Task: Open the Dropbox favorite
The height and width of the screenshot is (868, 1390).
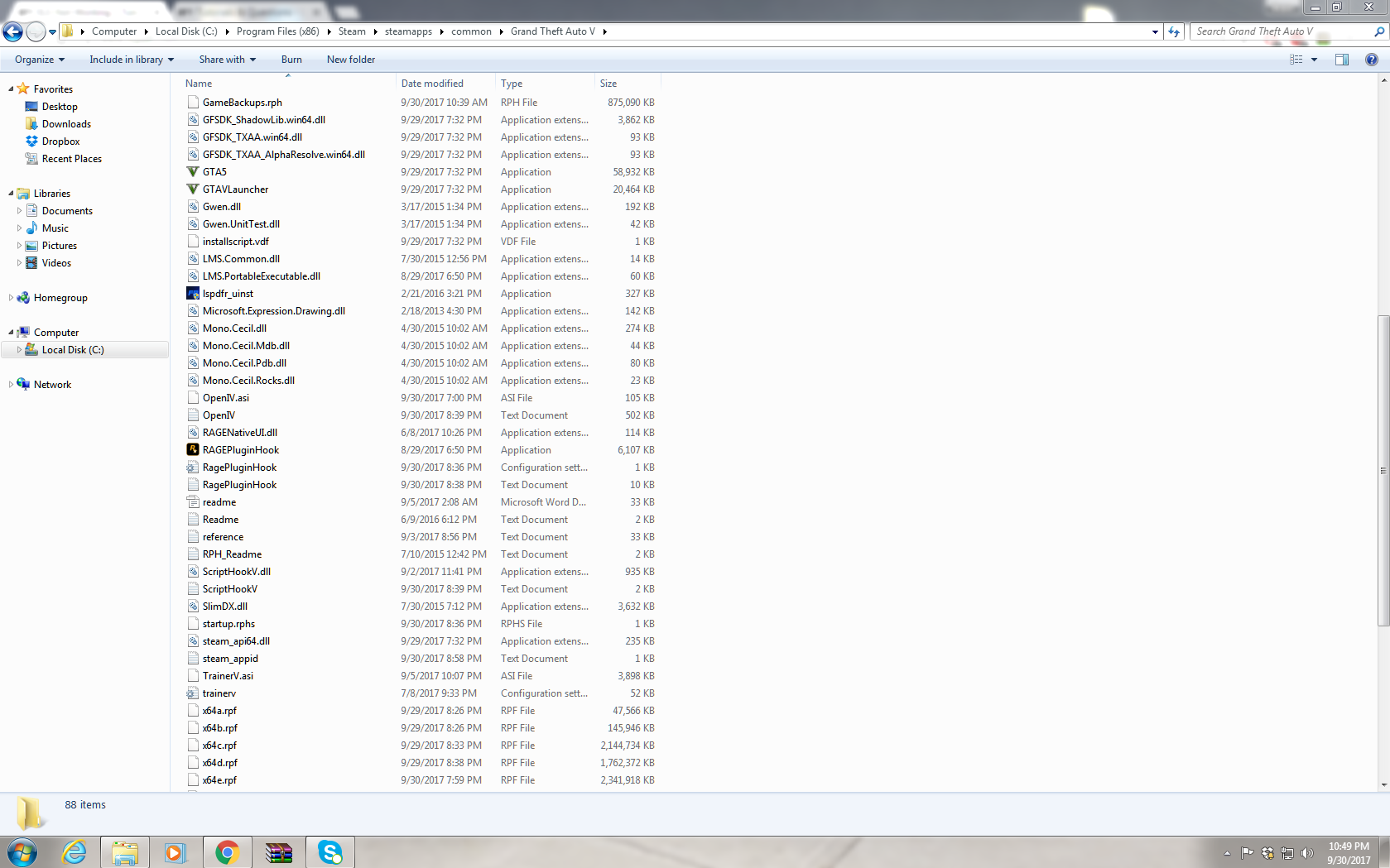Action: [60, 141]
